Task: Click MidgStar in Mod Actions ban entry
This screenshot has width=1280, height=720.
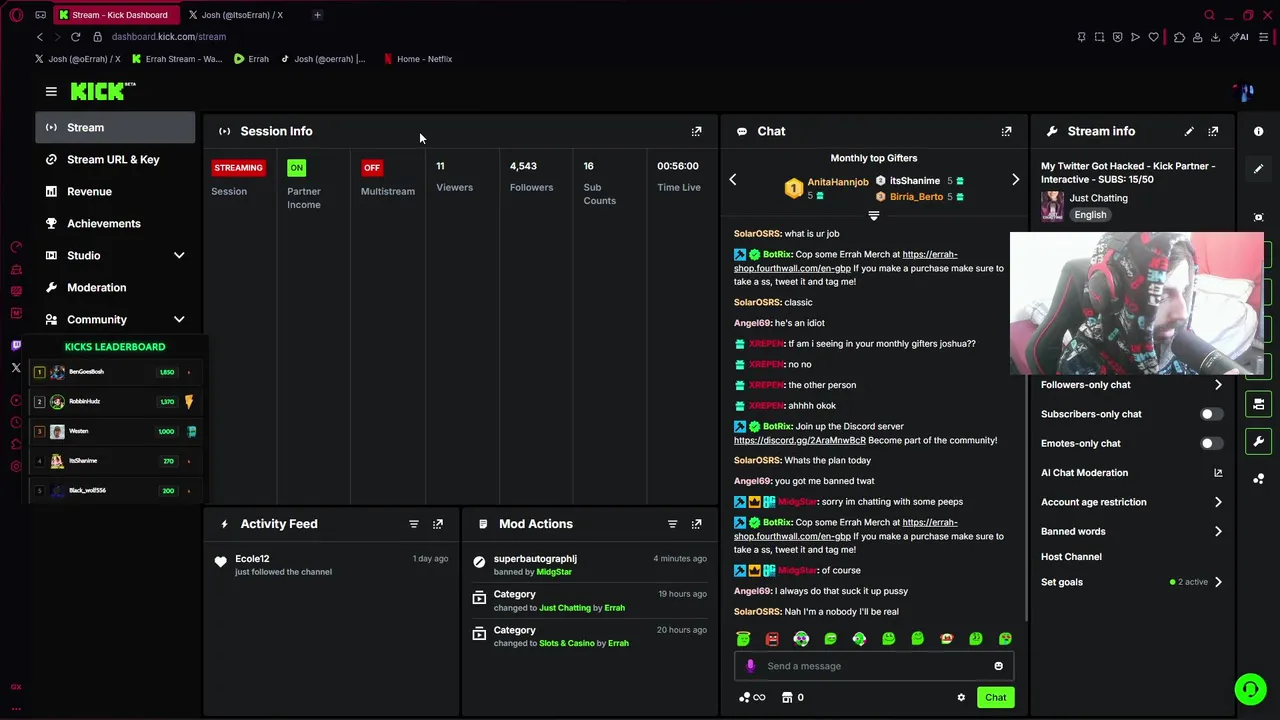Action: [554, 572]
